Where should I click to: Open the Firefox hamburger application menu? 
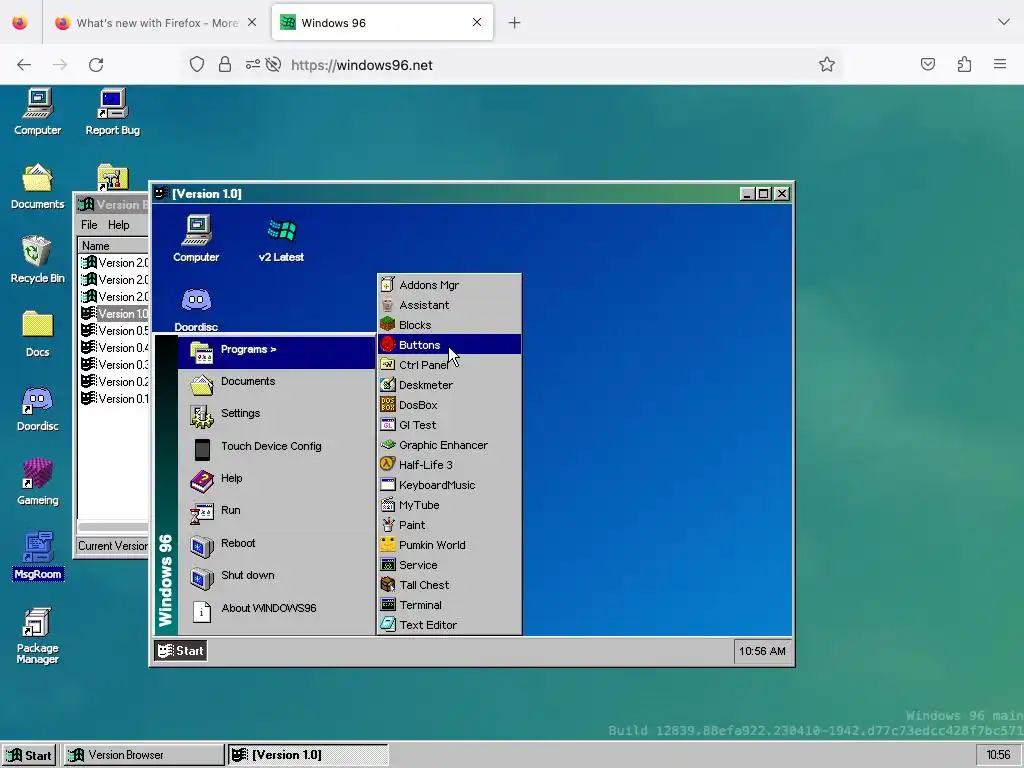tap(1000, 64)
